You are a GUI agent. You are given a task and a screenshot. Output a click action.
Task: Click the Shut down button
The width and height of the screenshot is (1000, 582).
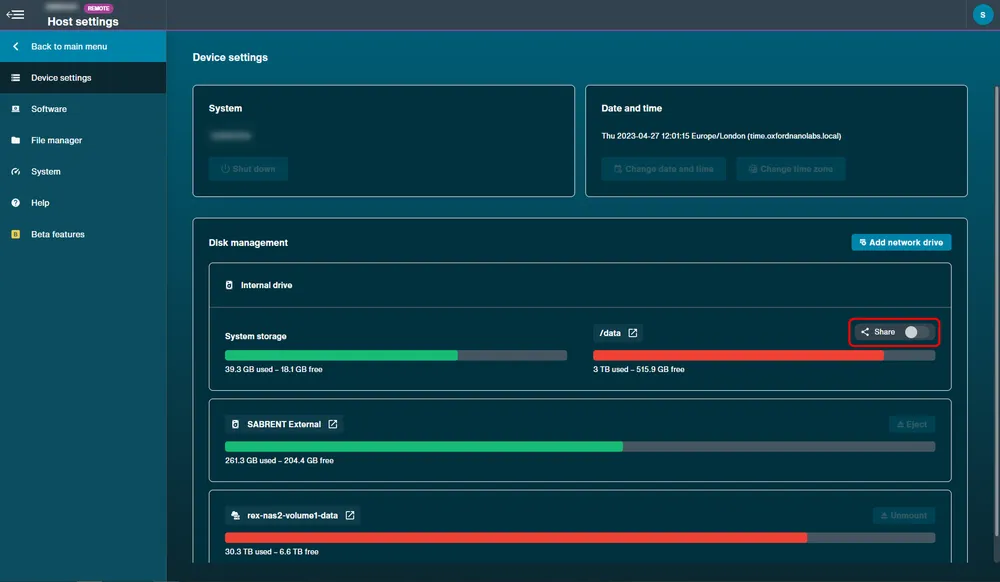(x=248, y=169)
